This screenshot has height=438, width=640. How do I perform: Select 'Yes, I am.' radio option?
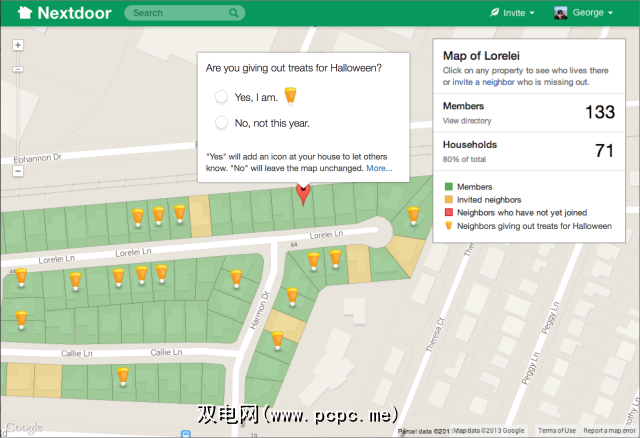tap(221, 97)
